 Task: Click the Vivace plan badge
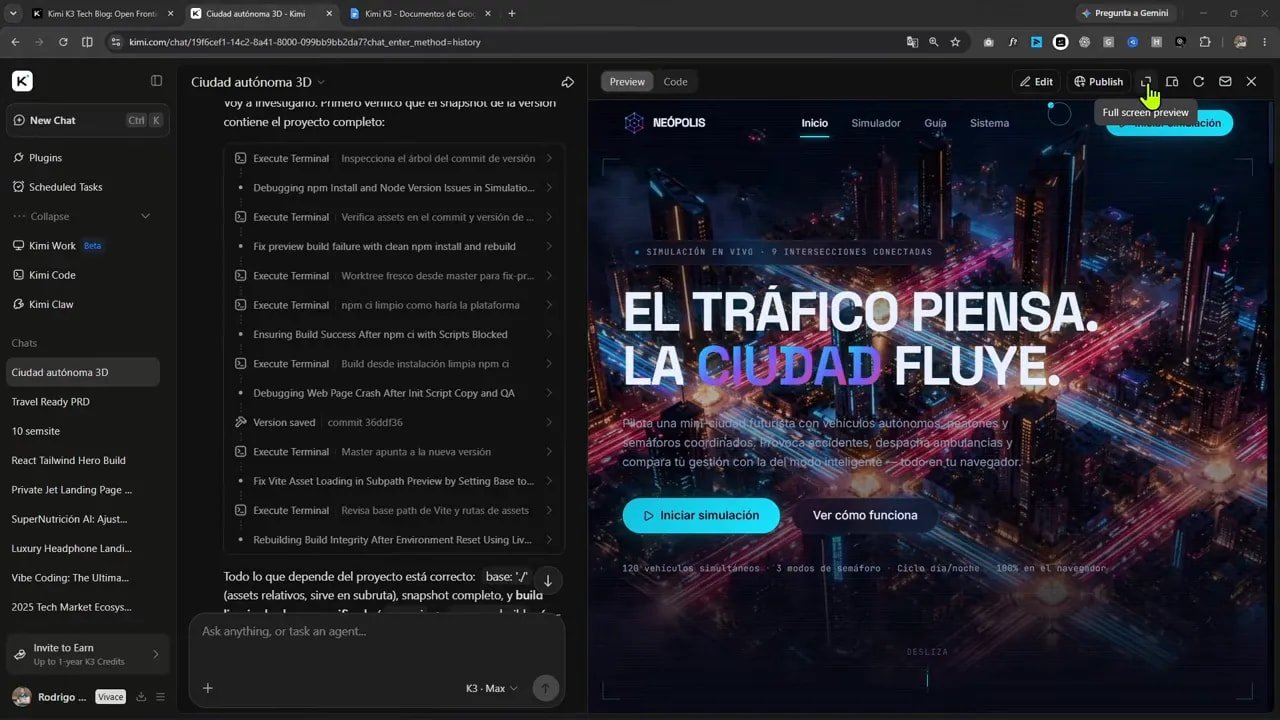pos(110,697)
